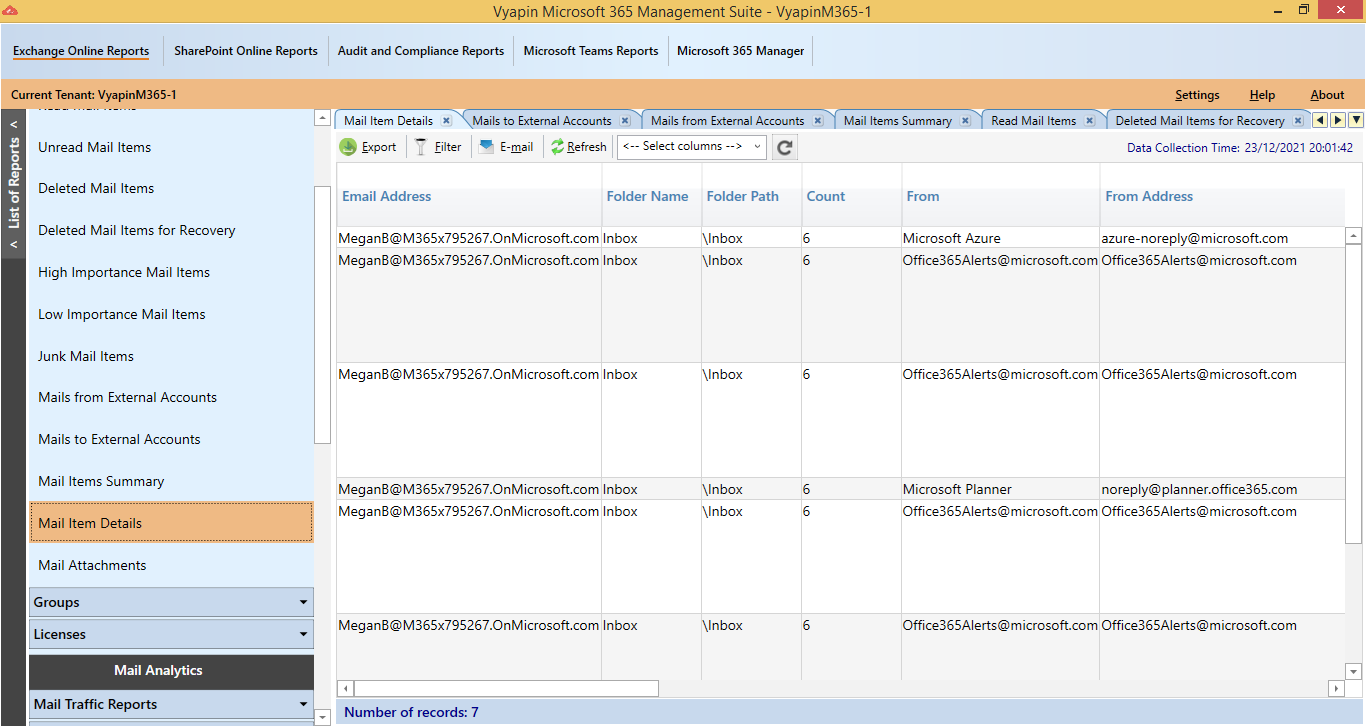
Task: Sort by Folder Path column header
Action: (742, 196)
